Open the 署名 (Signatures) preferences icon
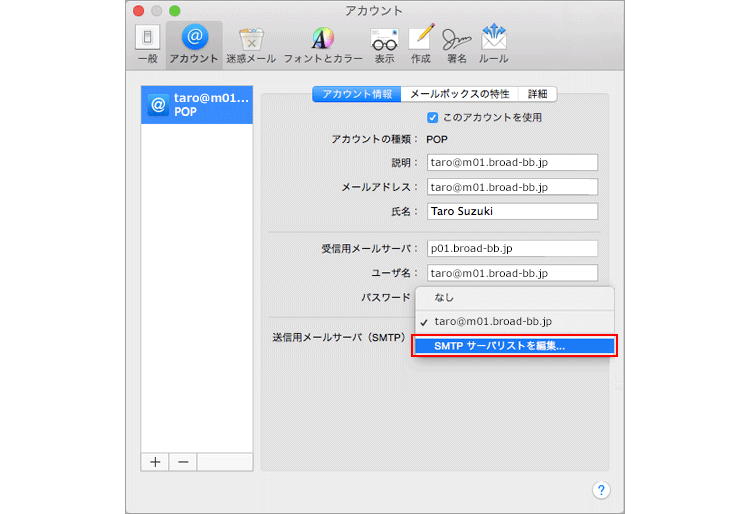 point(457,44)
